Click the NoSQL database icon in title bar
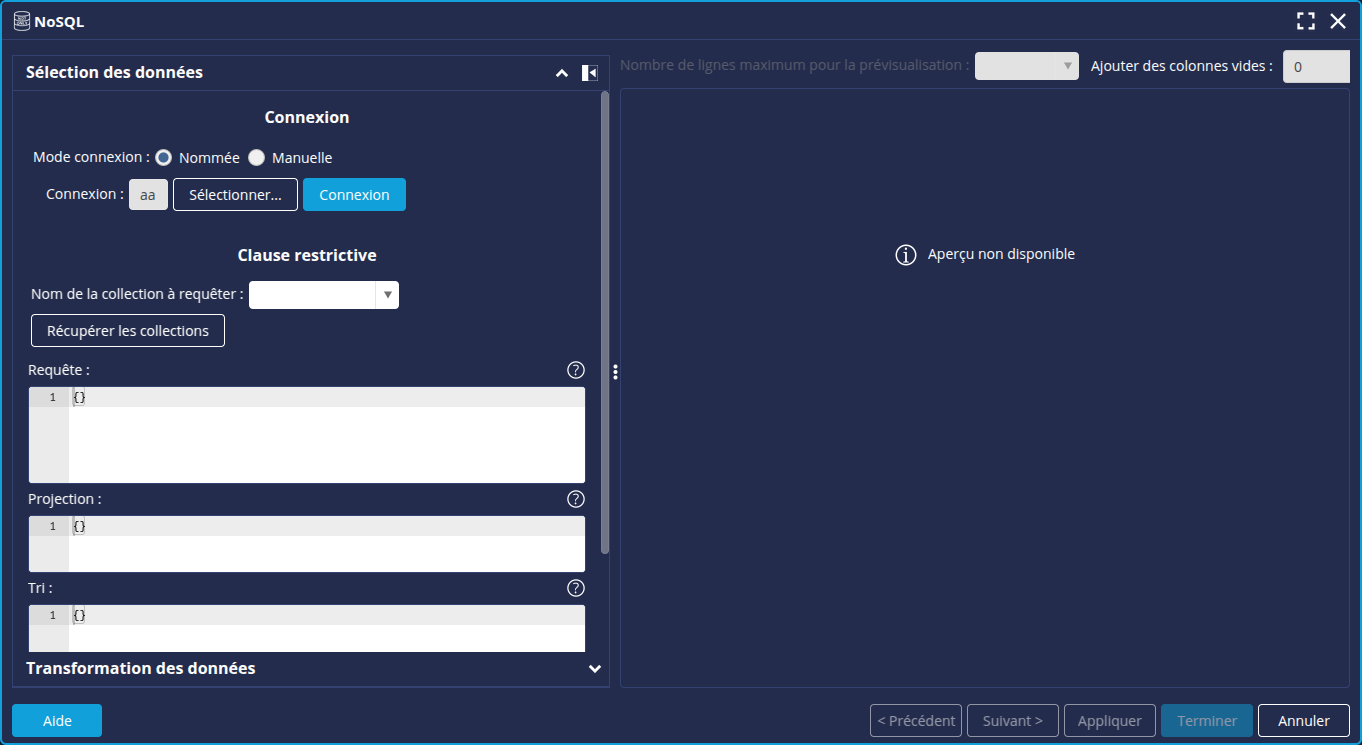This screenshot has height=745, width=1362. tap(22, 21)
